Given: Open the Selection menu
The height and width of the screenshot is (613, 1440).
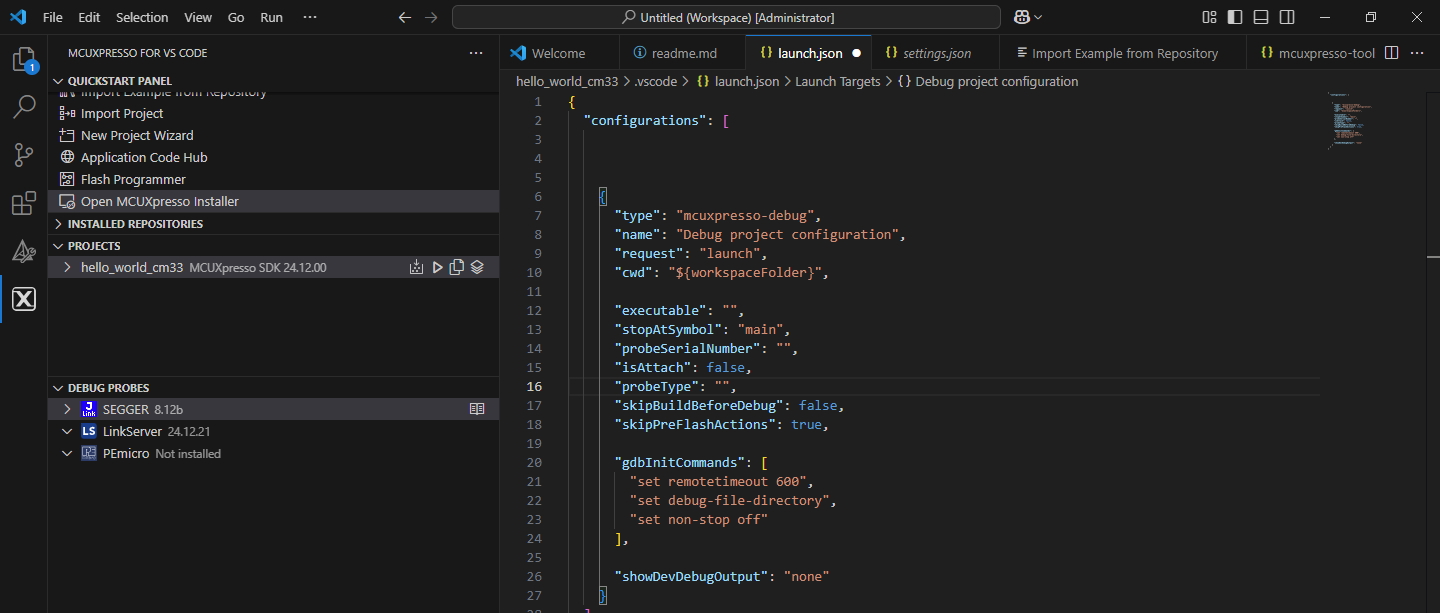Looking at the screenshot, I should coord(142,17).
